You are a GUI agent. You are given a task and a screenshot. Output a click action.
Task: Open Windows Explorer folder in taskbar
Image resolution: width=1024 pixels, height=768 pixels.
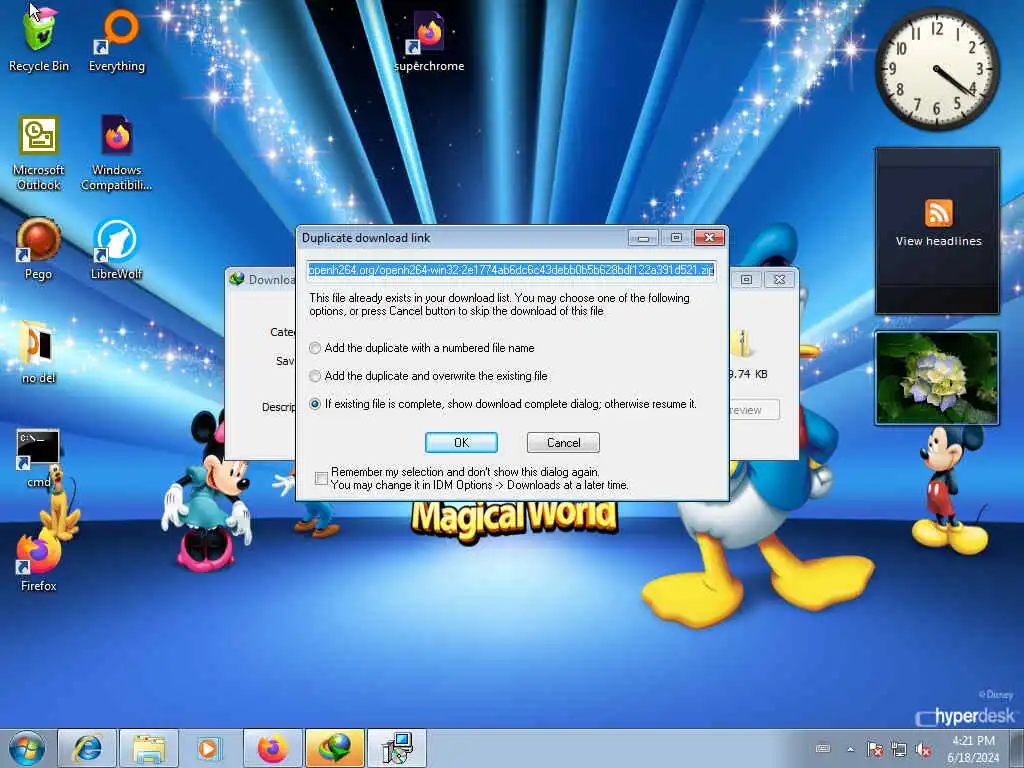[x=149, y=748]
